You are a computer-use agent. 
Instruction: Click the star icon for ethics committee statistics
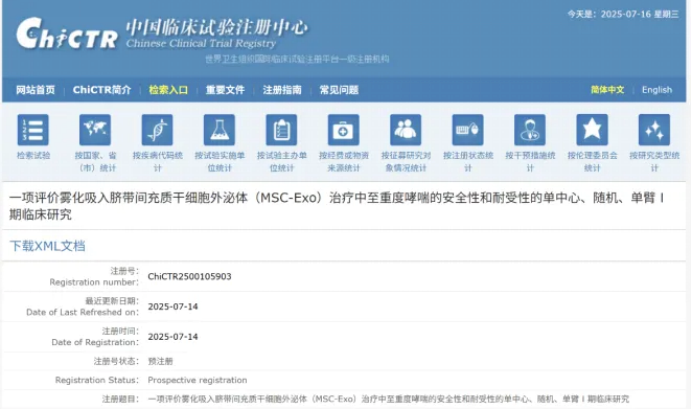591,131
